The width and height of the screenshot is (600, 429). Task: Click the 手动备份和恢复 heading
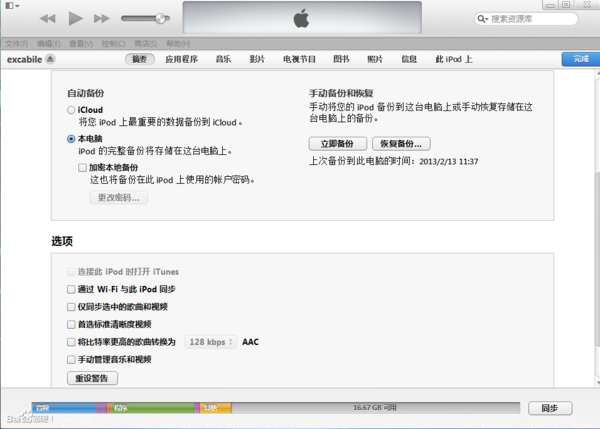tap(341, 93)
